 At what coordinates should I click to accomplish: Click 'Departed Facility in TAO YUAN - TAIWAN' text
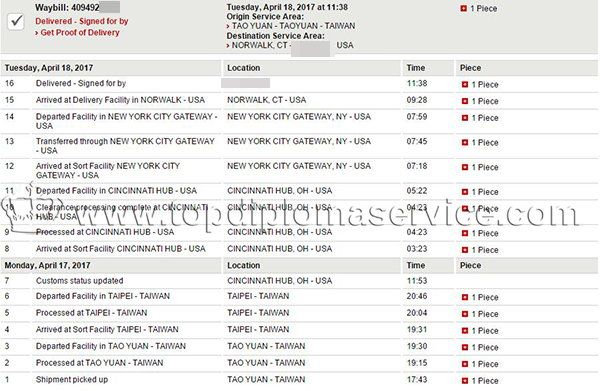pos(111,346)
